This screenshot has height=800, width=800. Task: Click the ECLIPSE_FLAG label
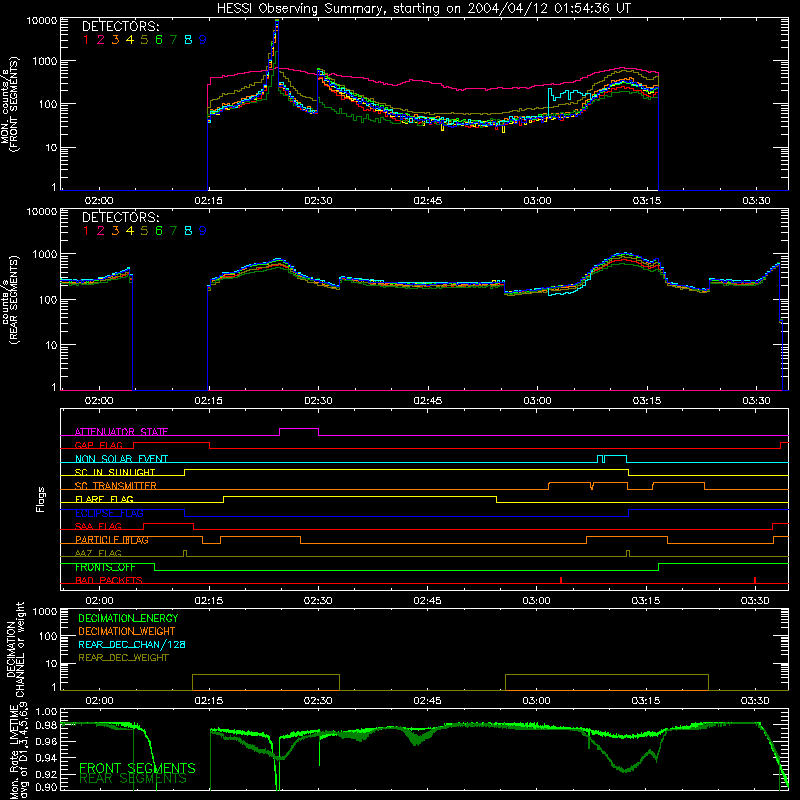click(x=109, y=513)
